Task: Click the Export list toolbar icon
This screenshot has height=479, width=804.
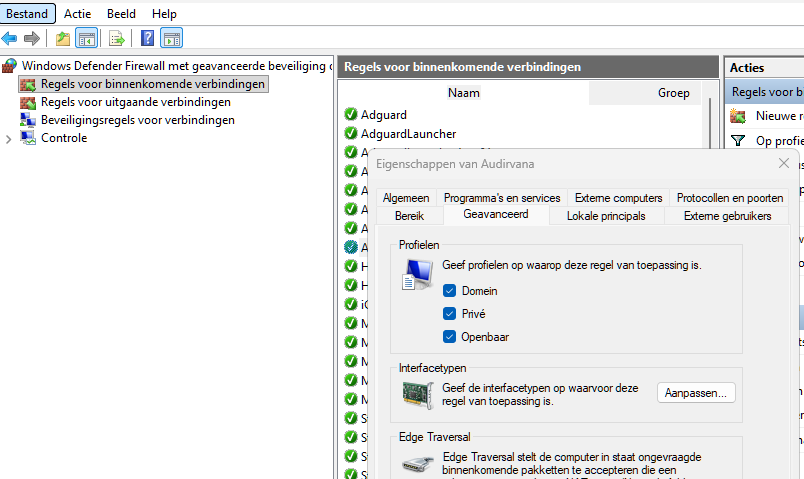Action: tap(117, 39)
